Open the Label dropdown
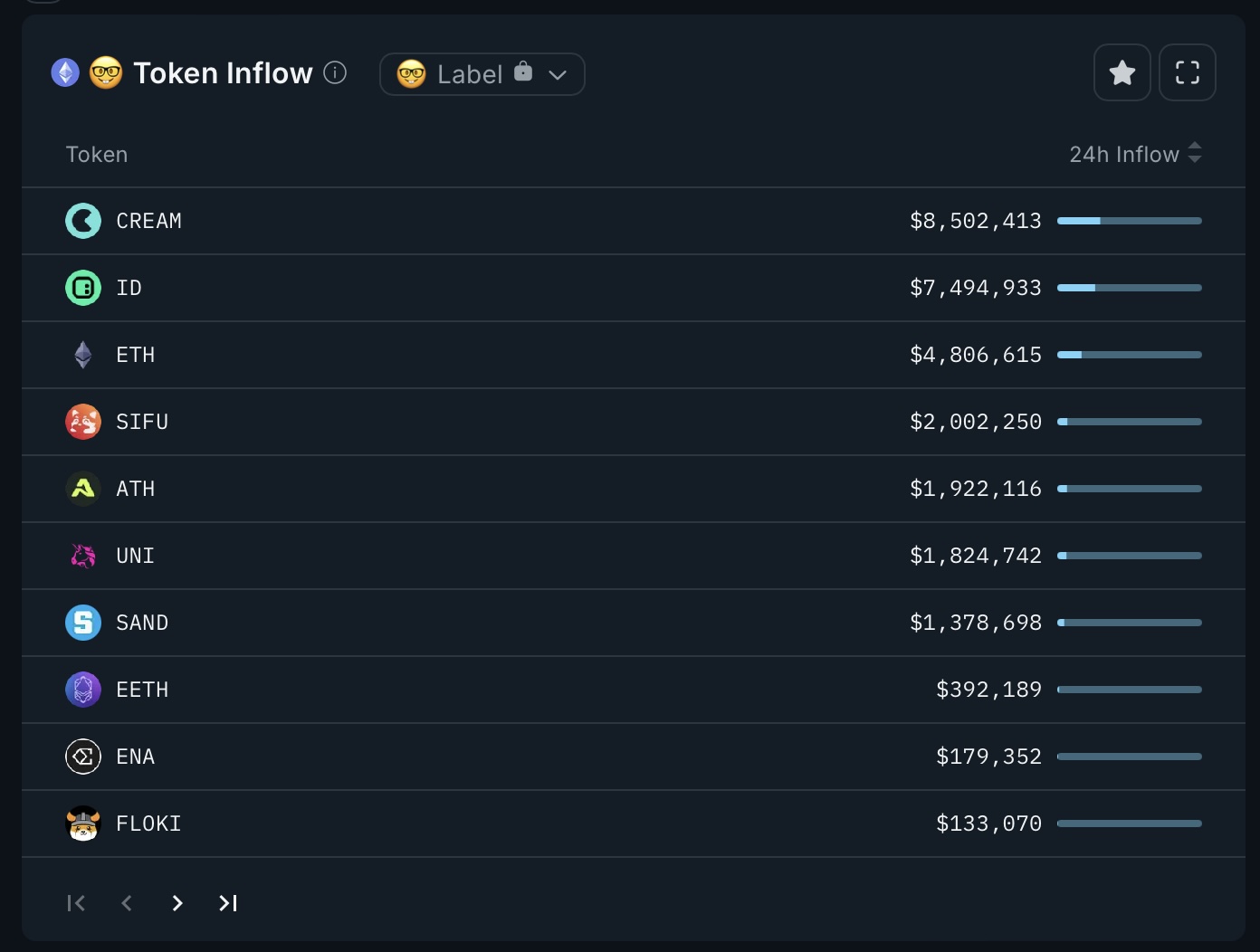This screenshot has width=1260, height=952. (x=482, y=74)
